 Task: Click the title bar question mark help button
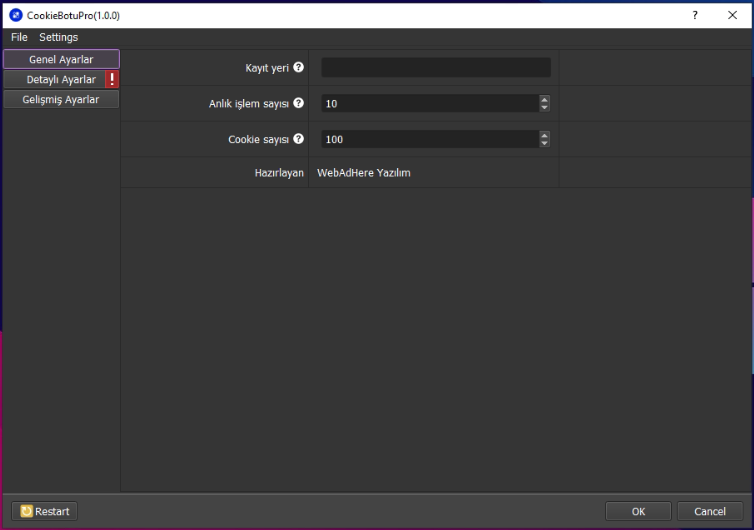click(694, 15)
